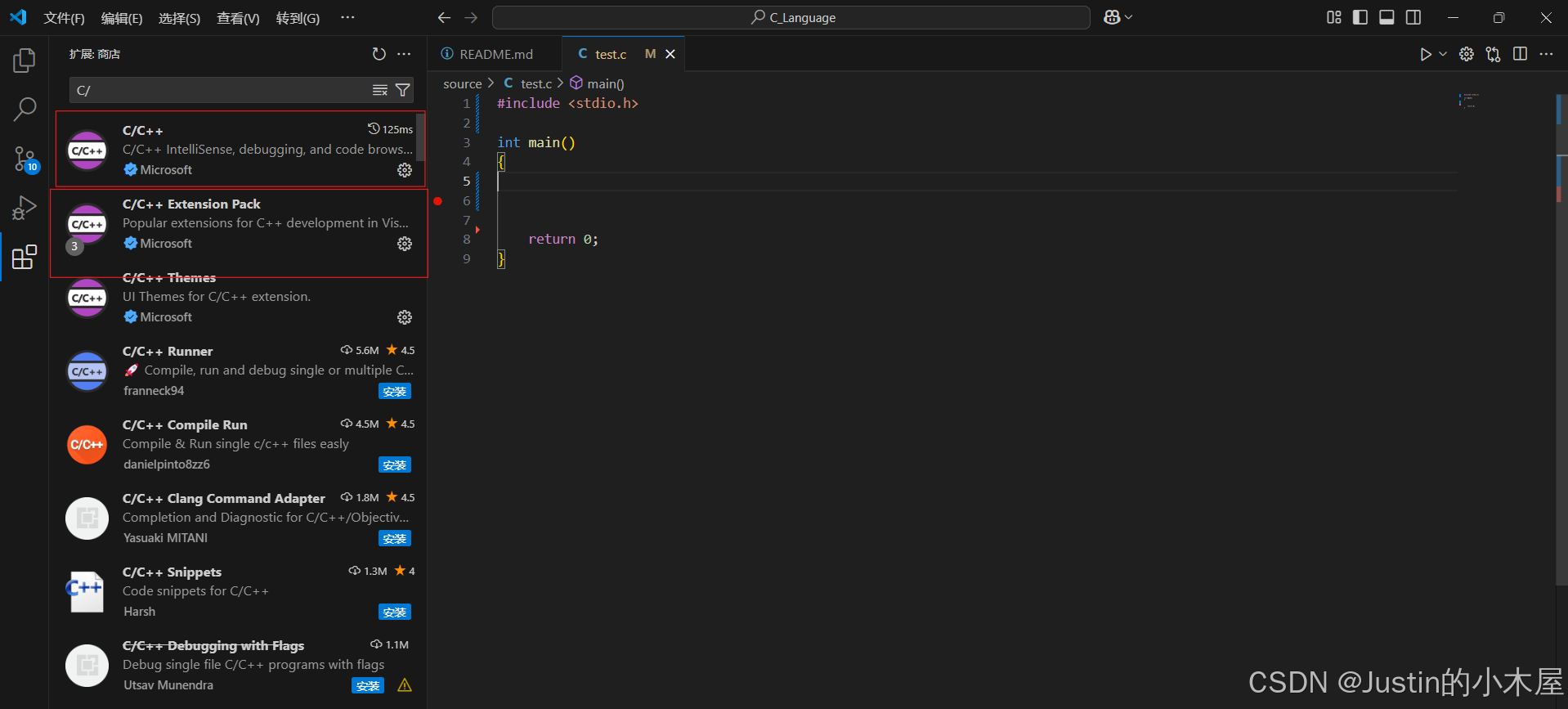The width and height of the screenshot is (1568, 709).
Task: Click the Run C/C++ file play button
Action: pyautogui.click(x=1425, y=54)
